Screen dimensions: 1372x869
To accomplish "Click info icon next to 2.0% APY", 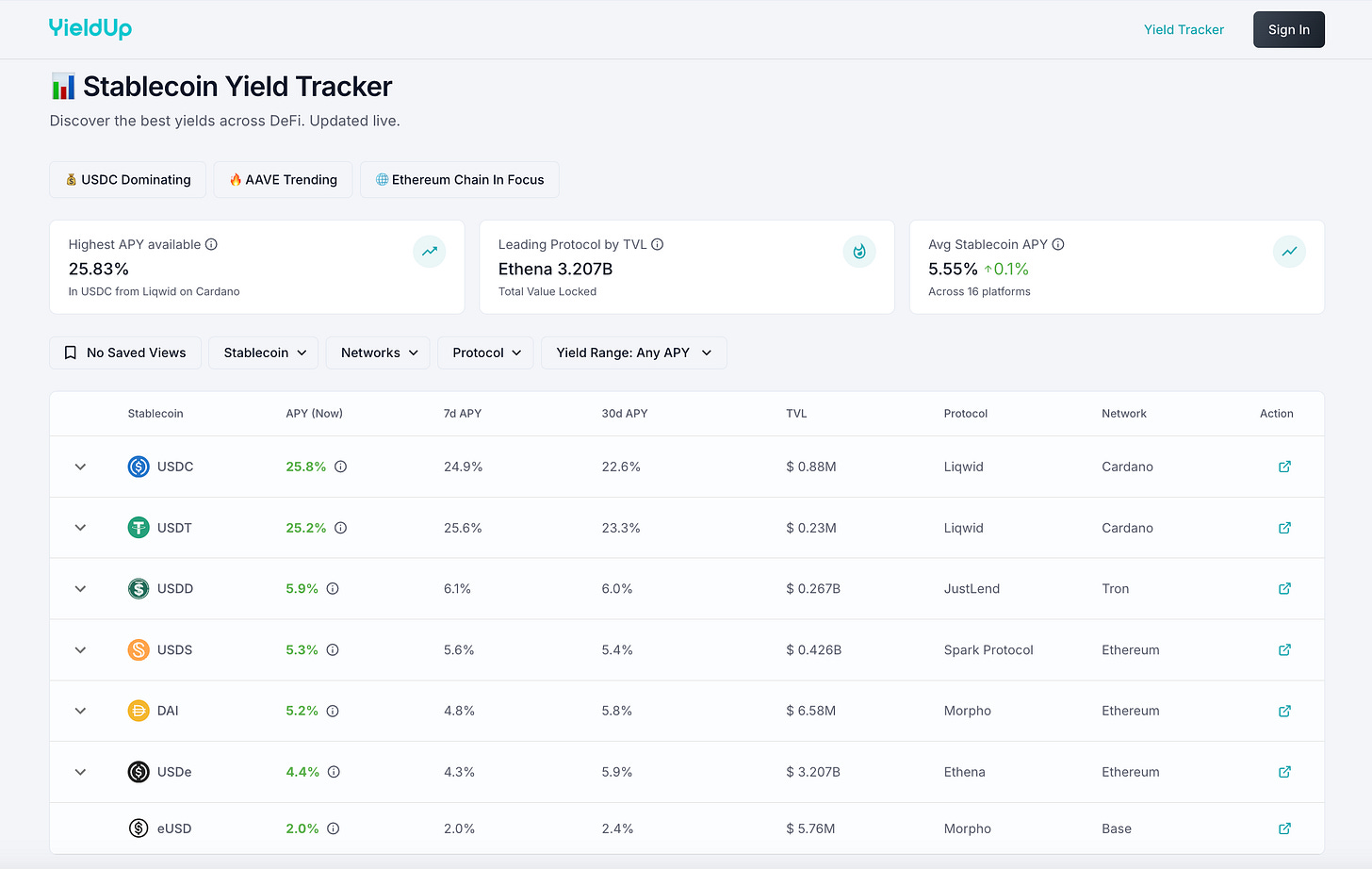I will 334,828.
